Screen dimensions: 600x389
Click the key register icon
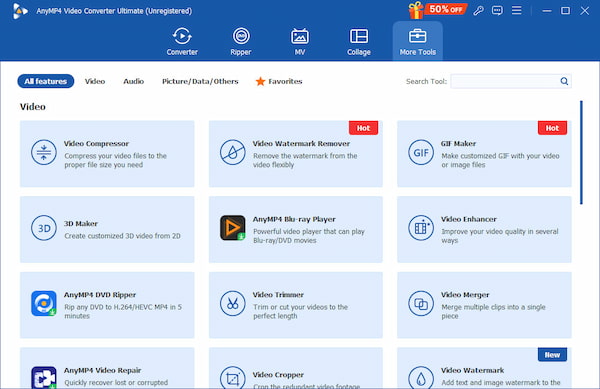point(478,10)
